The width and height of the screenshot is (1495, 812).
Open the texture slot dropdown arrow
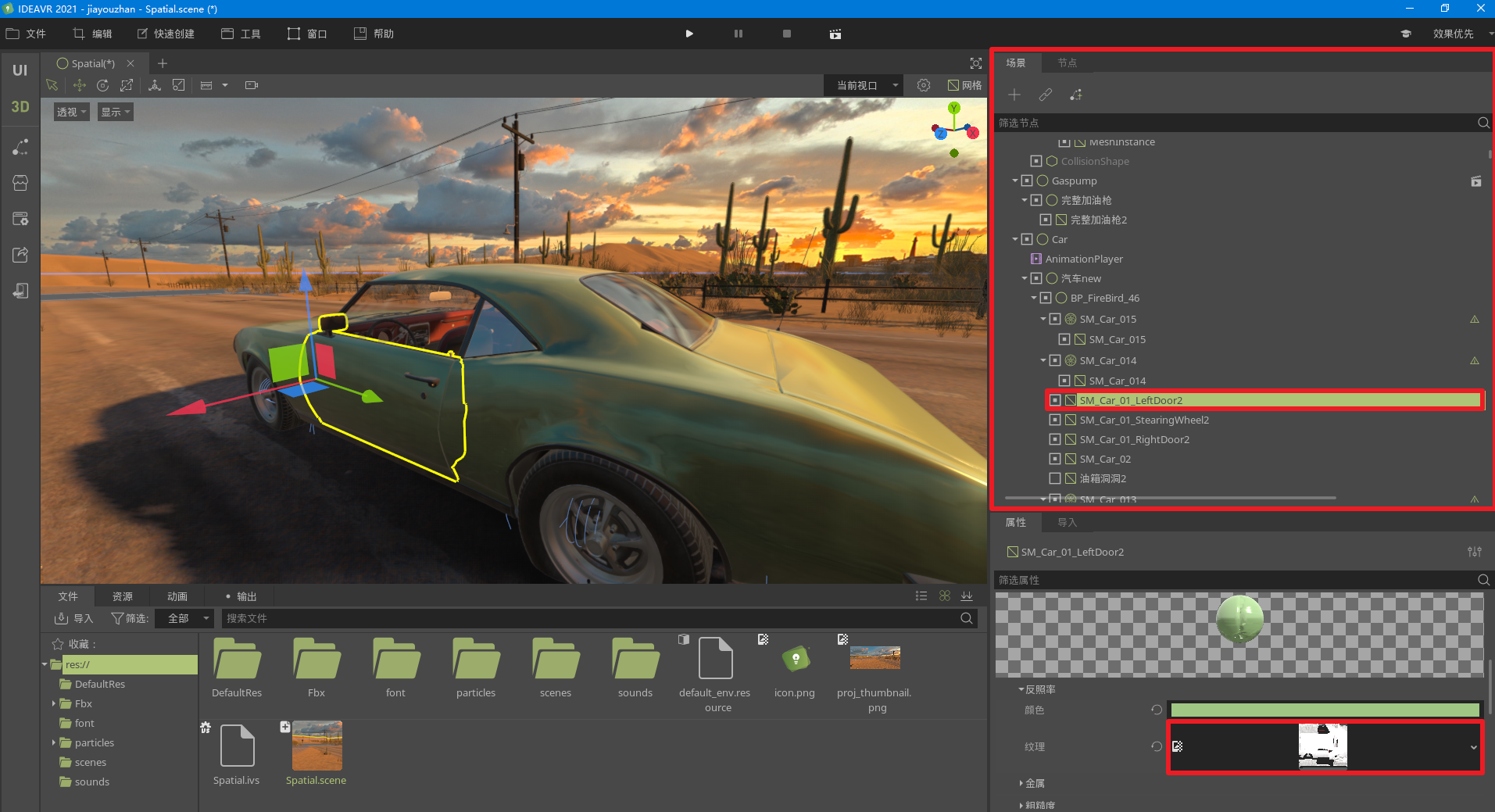click(1474, 747)
